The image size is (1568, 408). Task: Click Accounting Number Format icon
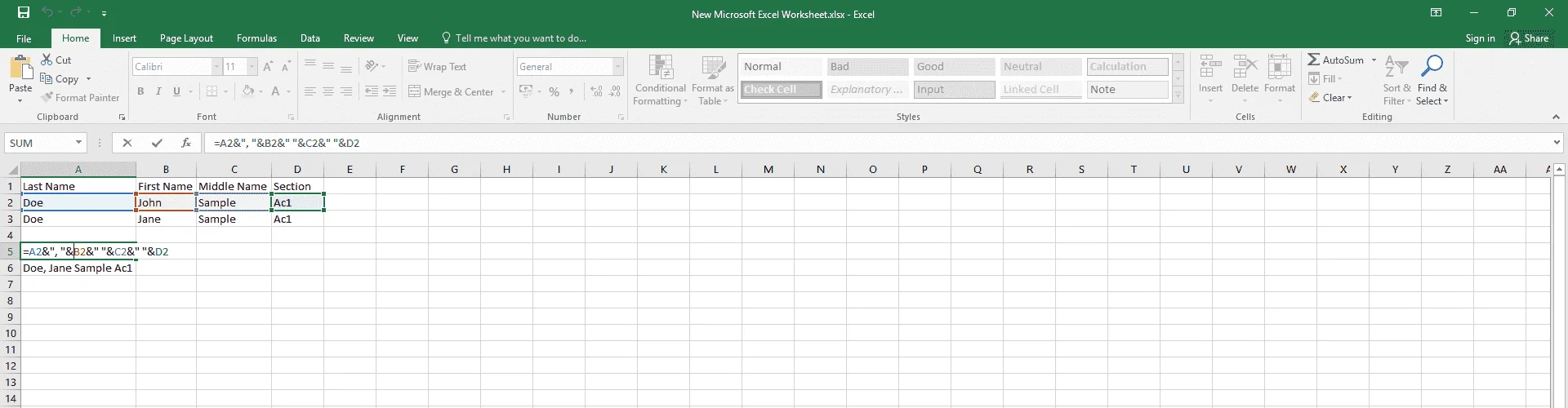pyautogui.click(x=525, y=91)
